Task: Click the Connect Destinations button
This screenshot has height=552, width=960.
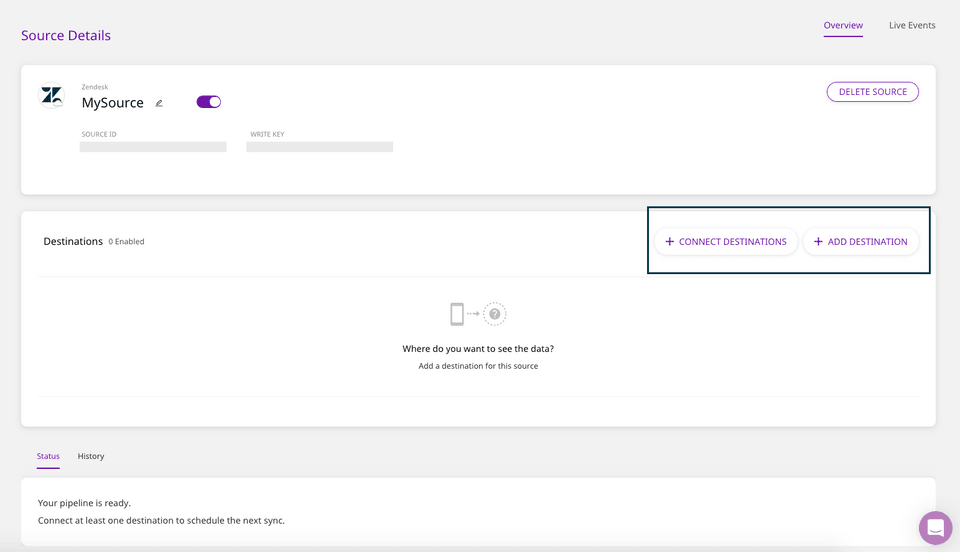Action: (x=726, y=242)
